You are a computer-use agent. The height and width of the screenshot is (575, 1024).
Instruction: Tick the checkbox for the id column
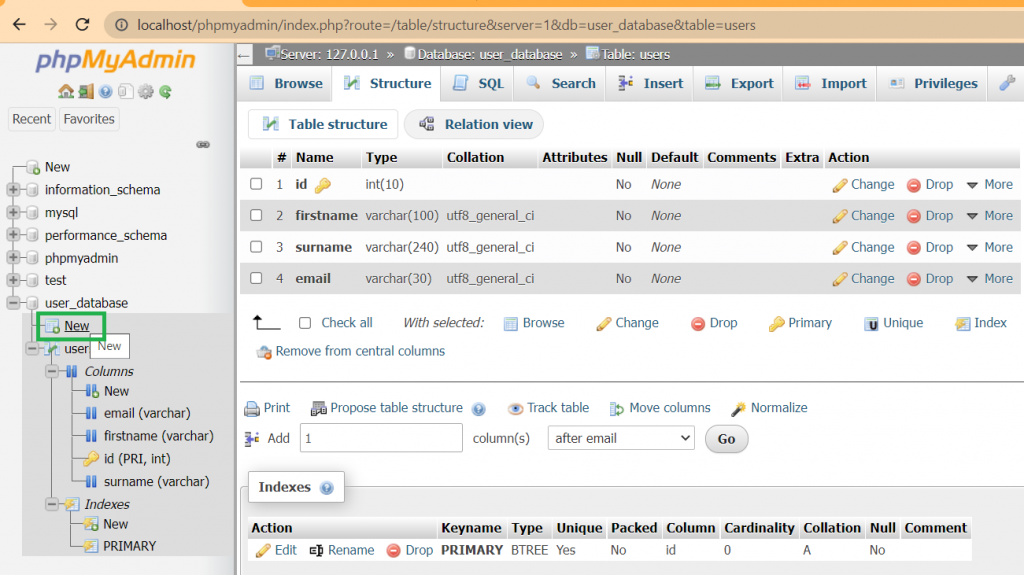pyautogui.click(x=256, y=184)
